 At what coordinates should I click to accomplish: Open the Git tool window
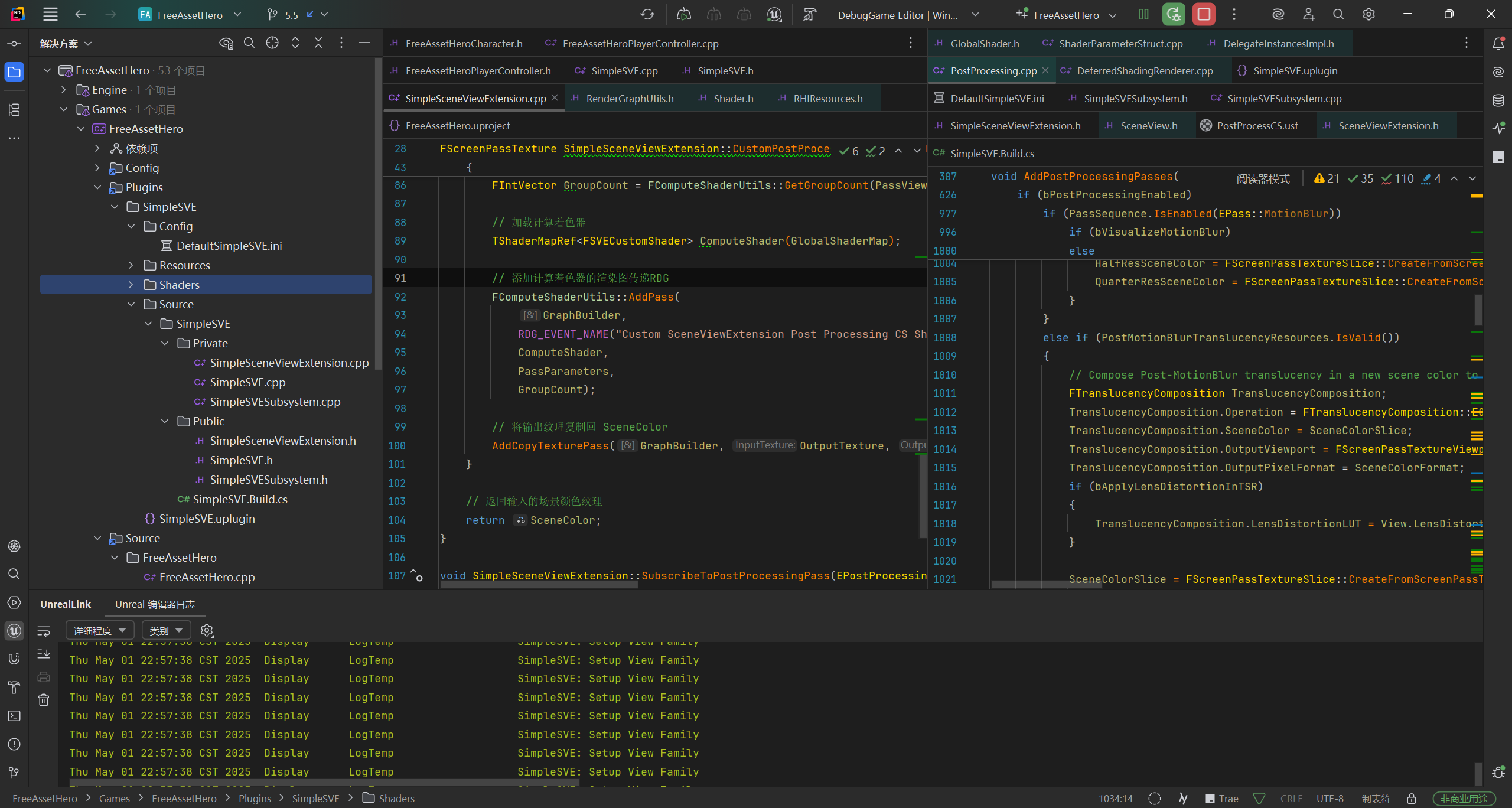coord(14,773)
